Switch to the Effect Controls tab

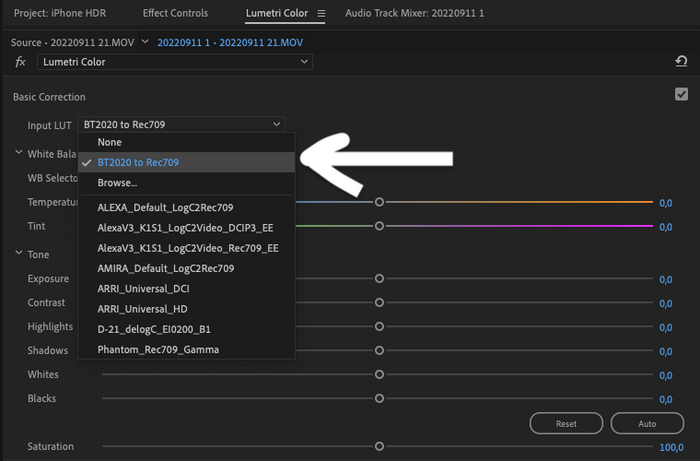[x=176, y=14]
